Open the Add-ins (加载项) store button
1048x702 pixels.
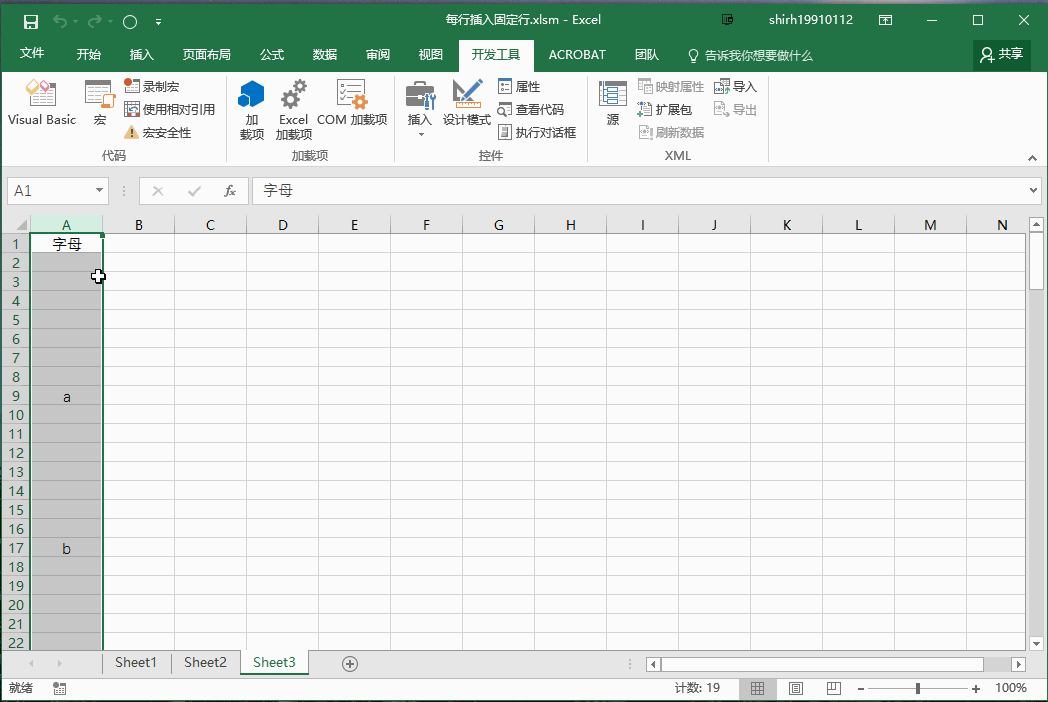pyautogui.click(x=251, y=110)
